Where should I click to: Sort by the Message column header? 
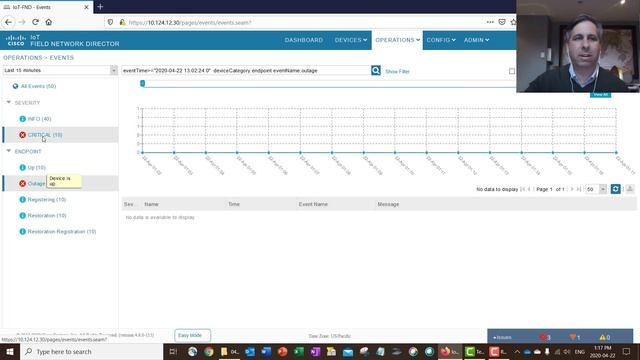pos(388,204)
